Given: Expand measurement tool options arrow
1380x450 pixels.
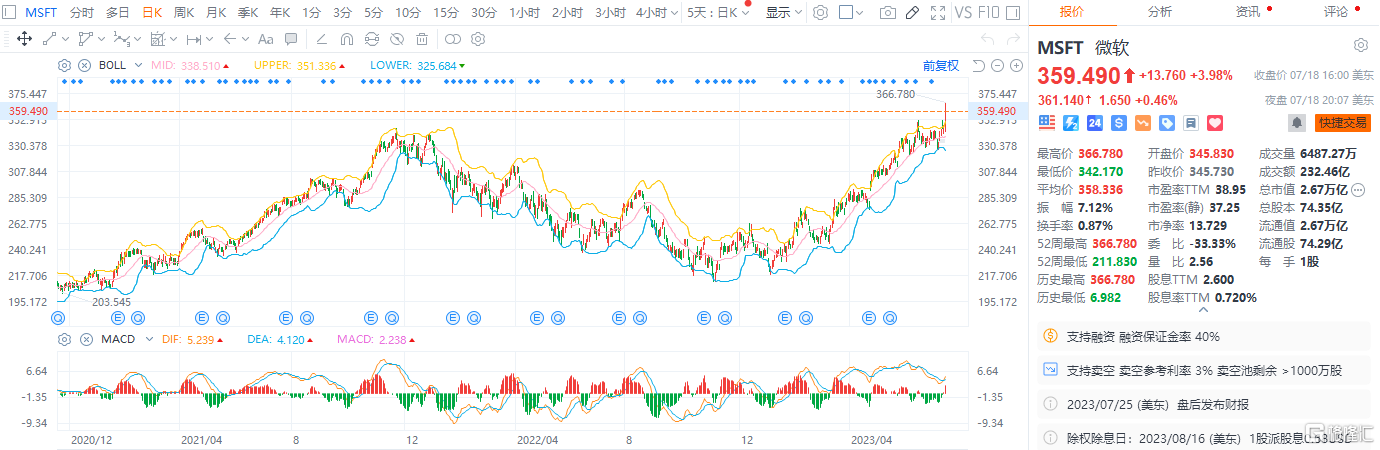Looking at the screenshot, I should [x=209, y=39].
